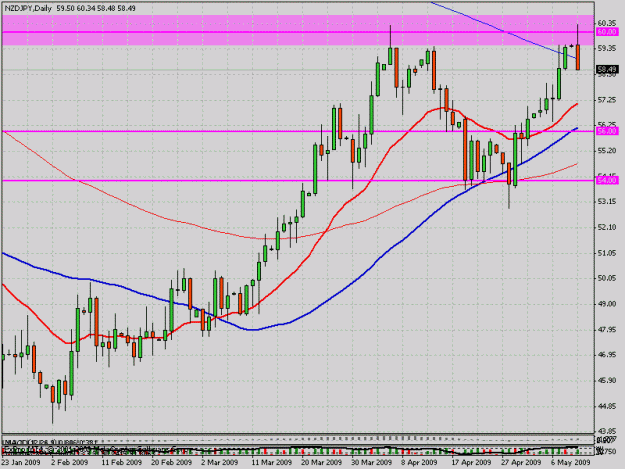Select the magenta 60.00 level price tag
Viewport: 625px width, 469px height.
pos(607,32)
